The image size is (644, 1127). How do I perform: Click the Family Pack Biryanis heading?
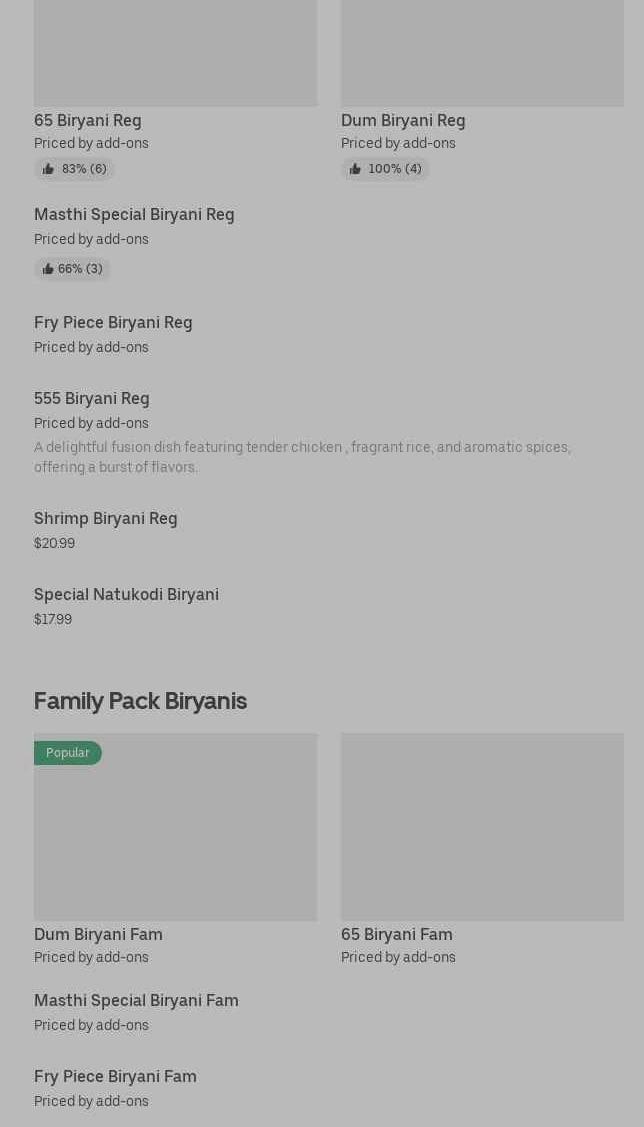pos(140,701)
